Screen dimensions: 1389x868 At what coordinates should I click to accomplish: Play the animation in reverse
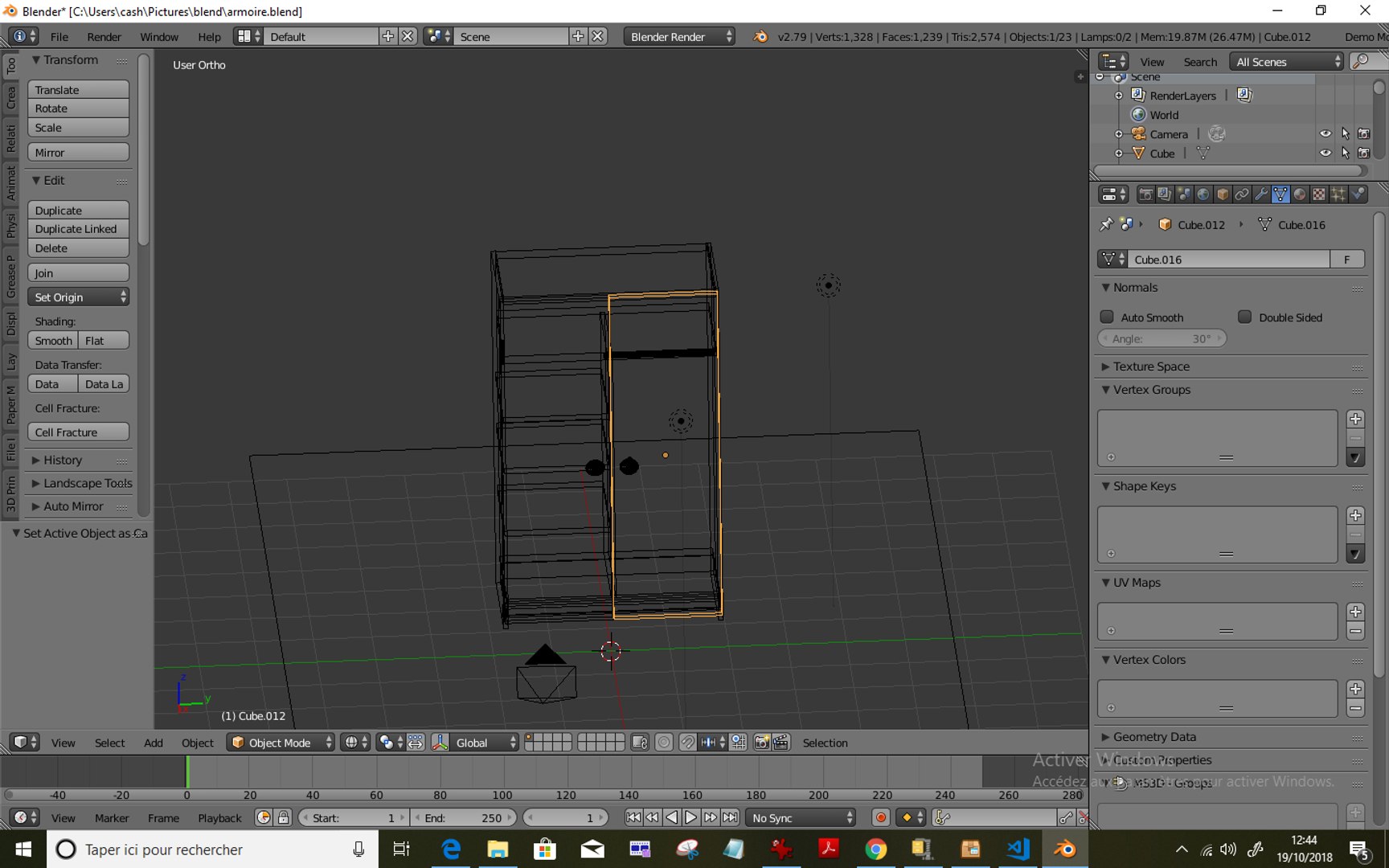[672, 817]
